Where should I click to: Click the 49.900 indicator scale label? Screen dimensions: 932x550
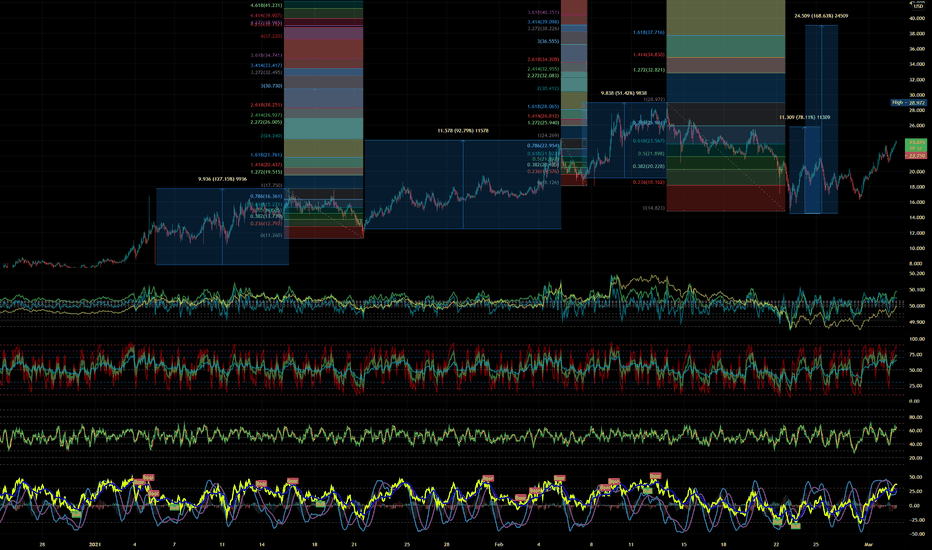(x=917, y=322)
